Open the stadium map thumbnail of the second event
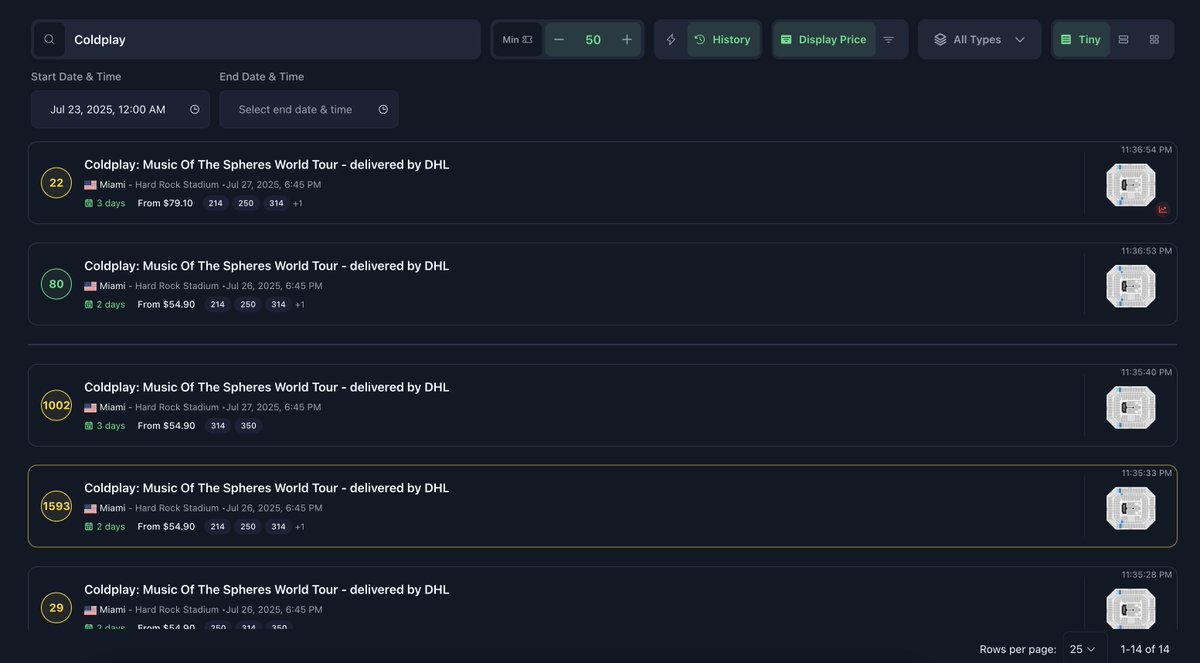This screenshot has height=663, width=1200. coord(1131,285)
